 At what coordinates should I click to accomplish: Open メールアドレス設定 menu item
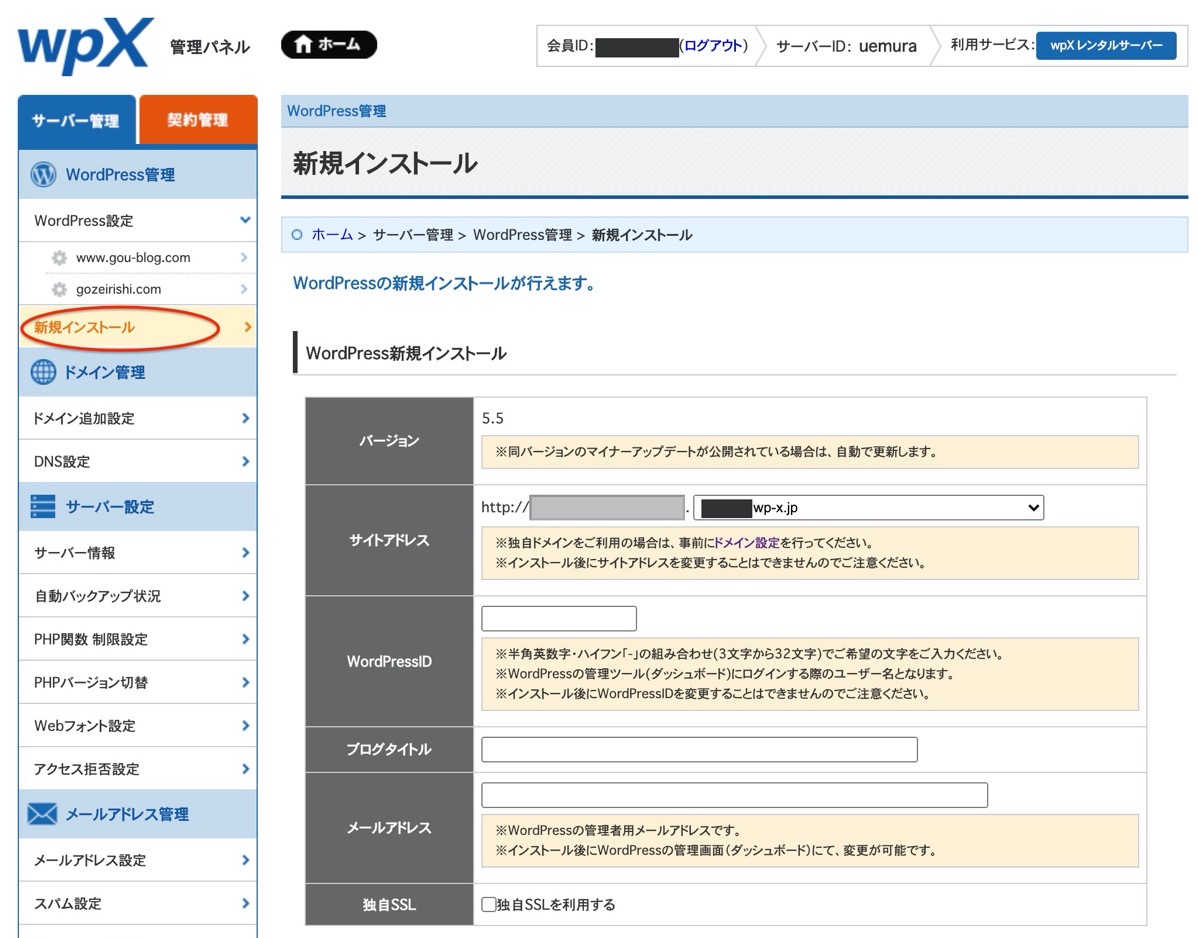138,860
